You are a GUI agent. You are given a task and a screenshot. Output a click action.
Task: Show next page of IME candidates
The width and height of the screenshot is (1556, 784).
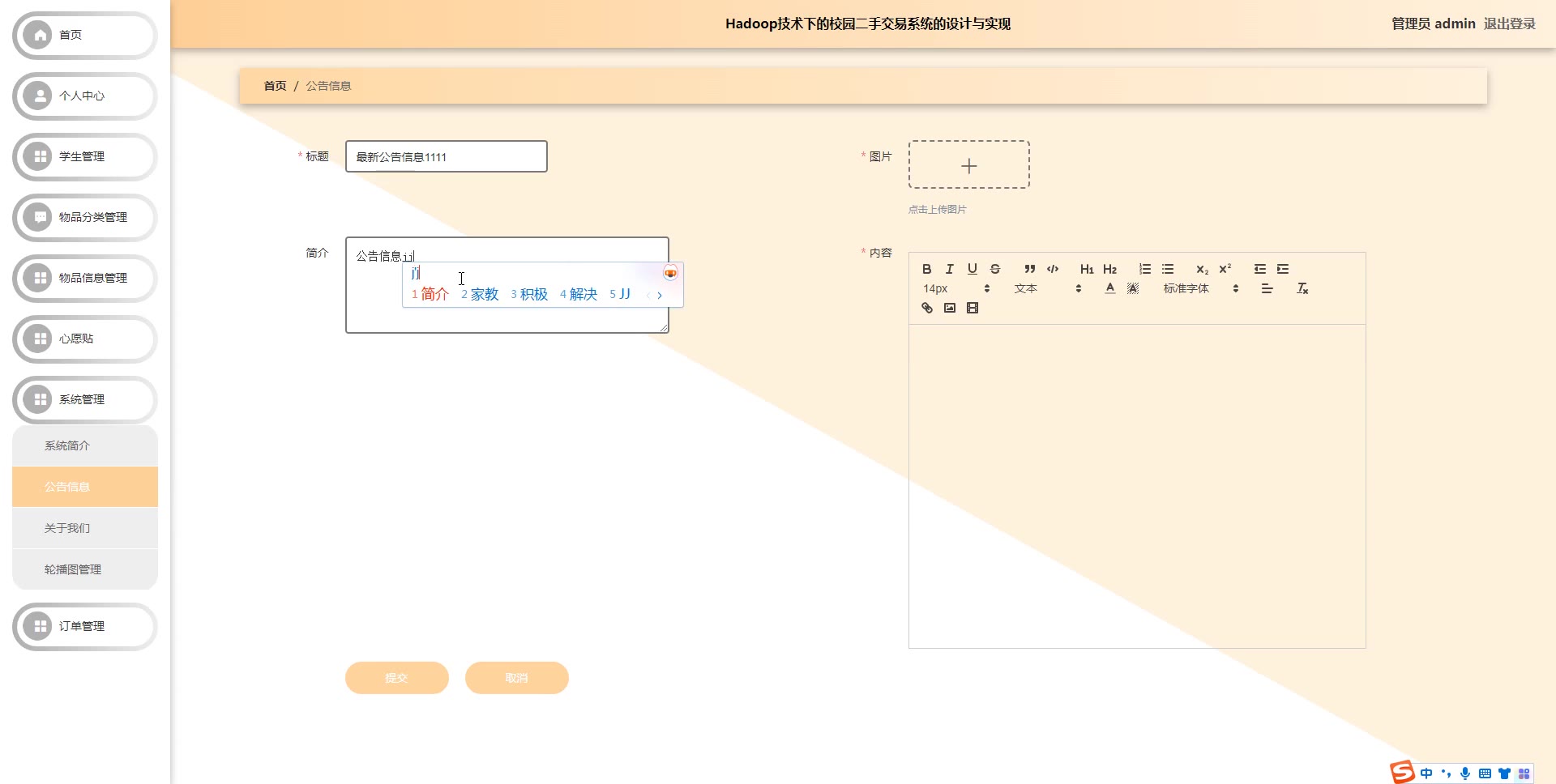pos(660,295)
